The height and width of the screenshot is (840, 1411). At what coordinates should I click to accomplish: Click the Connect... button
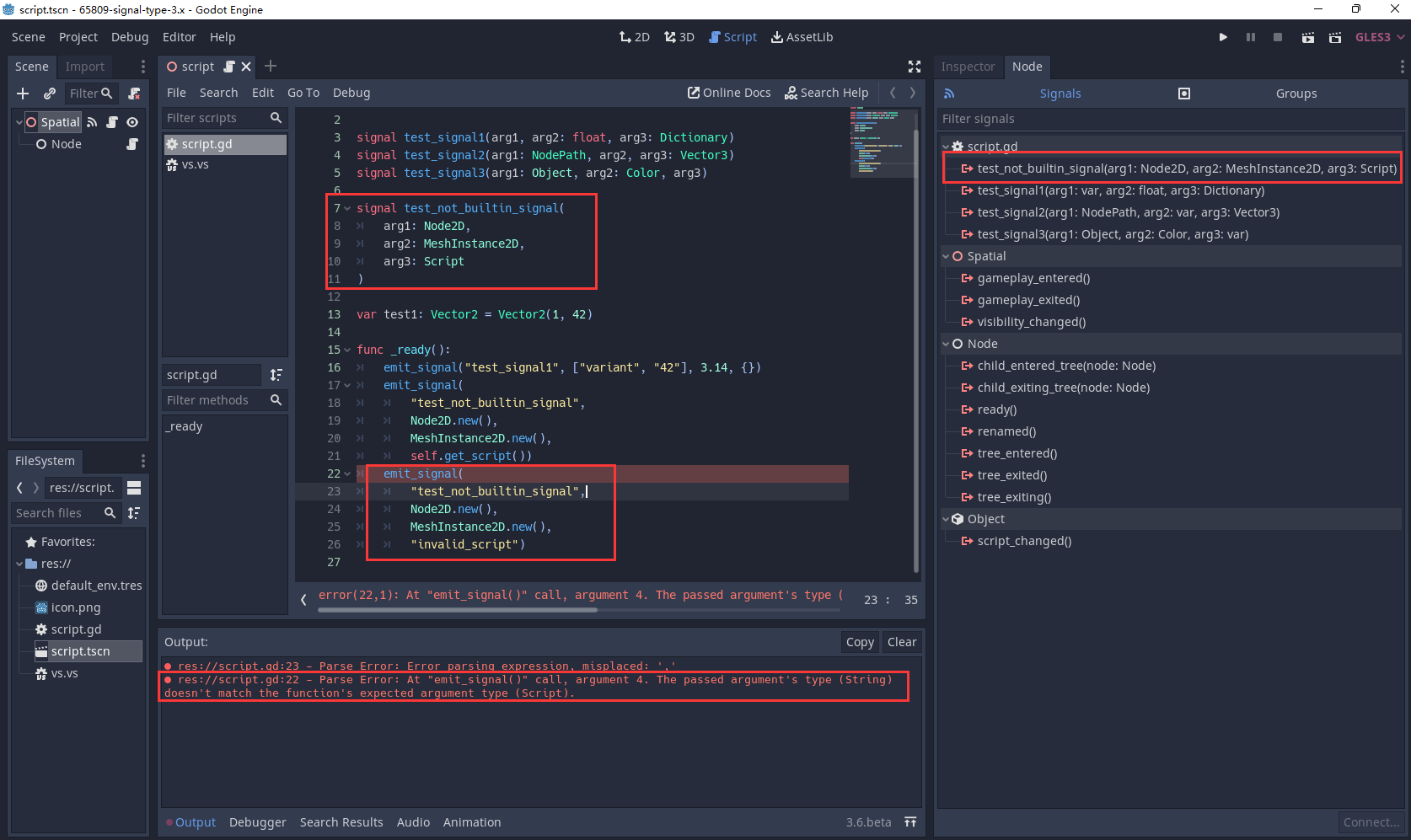(1371, 822)
